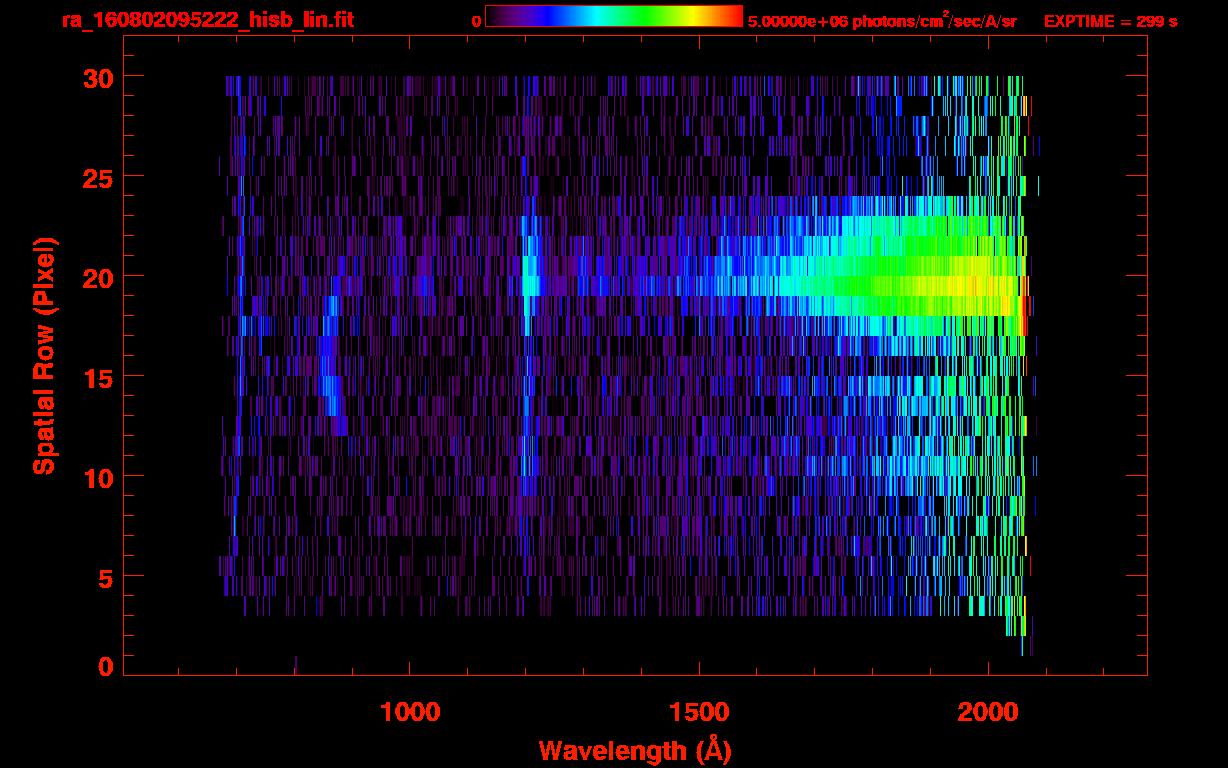1228x768 pixels.
Task: Click the rainbow color scale bar
Action: (614, 17)
